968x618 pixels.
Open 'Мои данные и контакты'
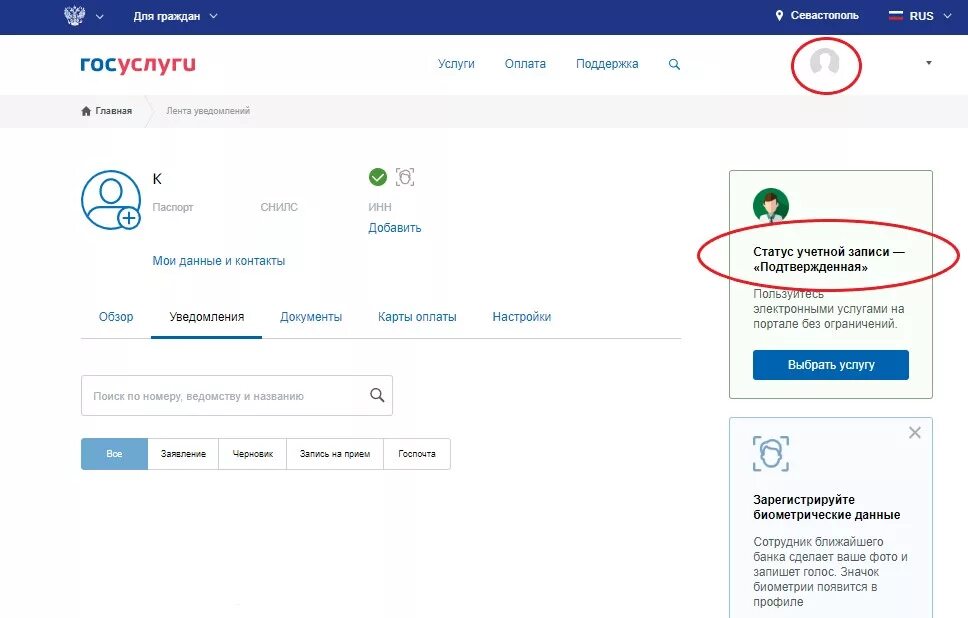[x=219, y=261]
